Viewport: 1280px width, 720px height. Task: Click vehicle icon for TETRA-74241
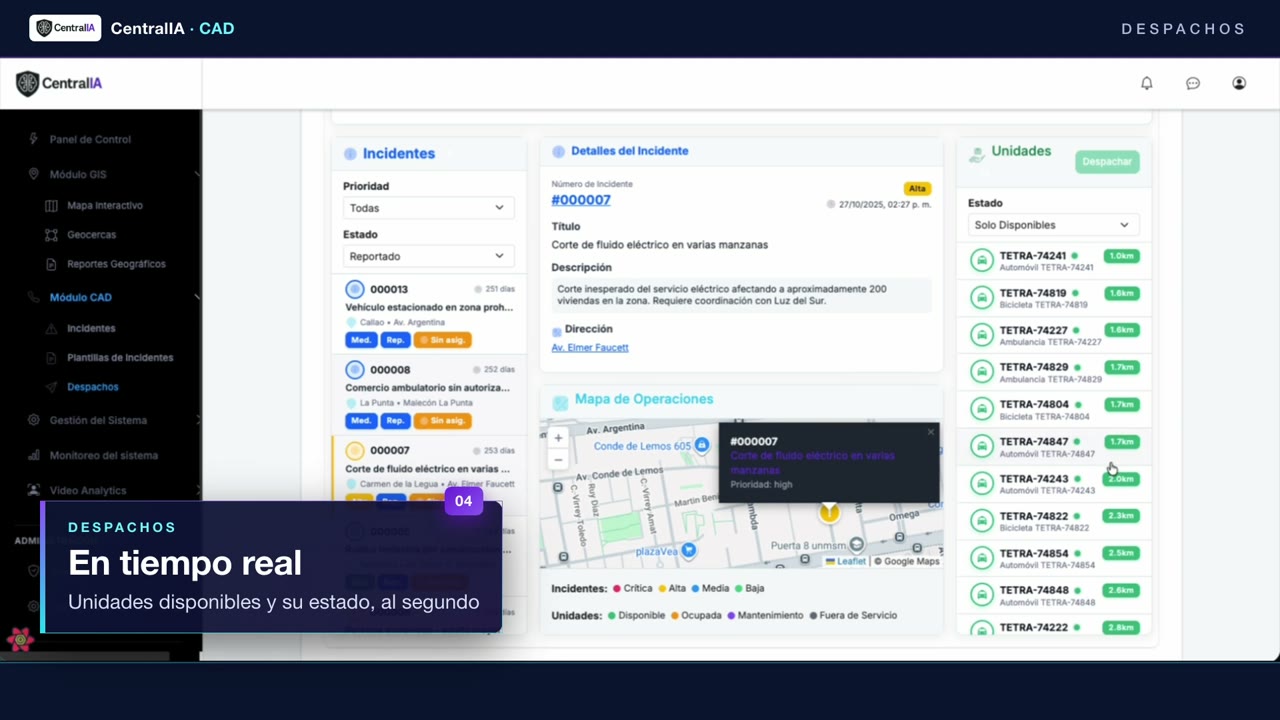pos(982,260)
